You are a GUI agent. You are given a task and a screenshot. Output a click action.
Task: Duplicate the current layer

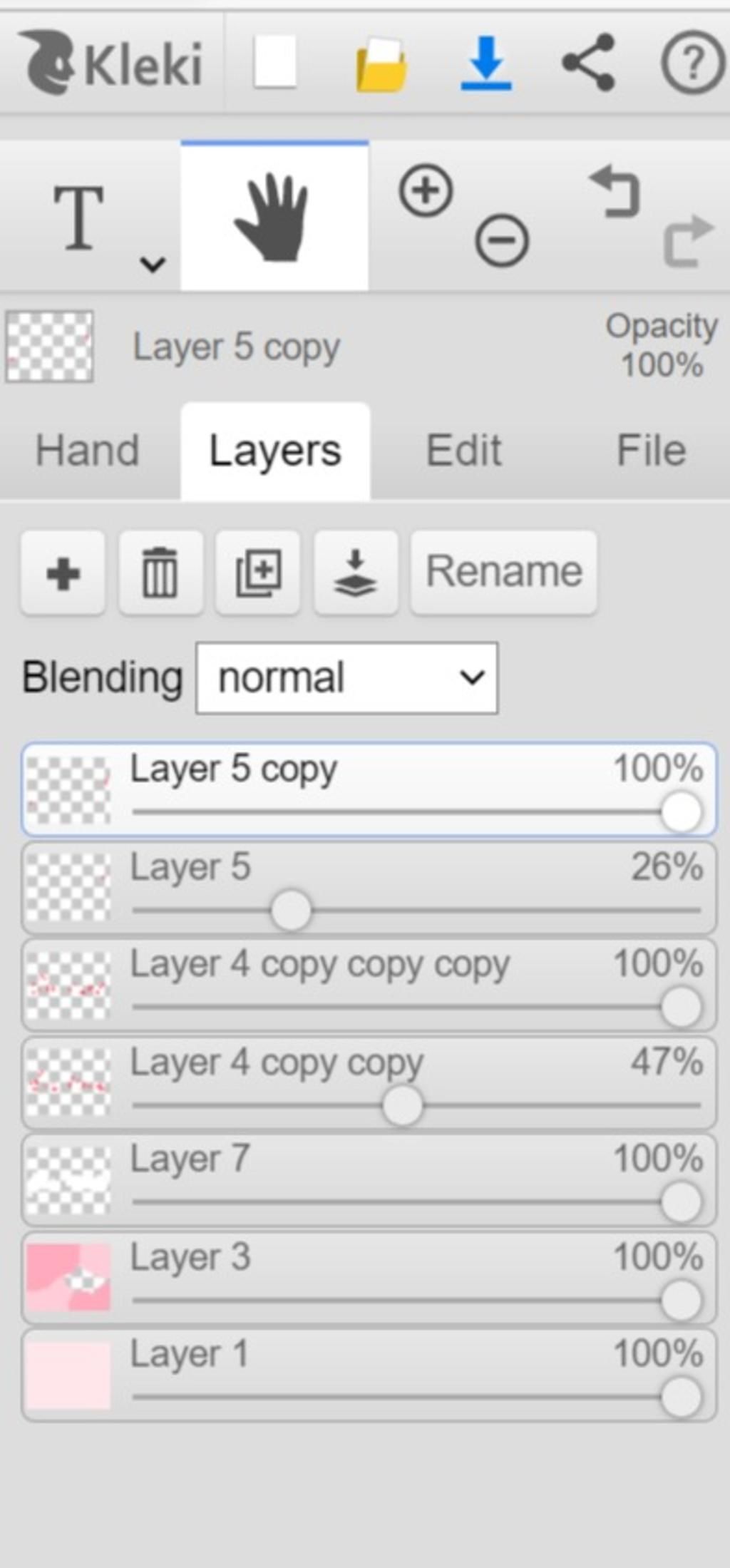tap(257, 573)
